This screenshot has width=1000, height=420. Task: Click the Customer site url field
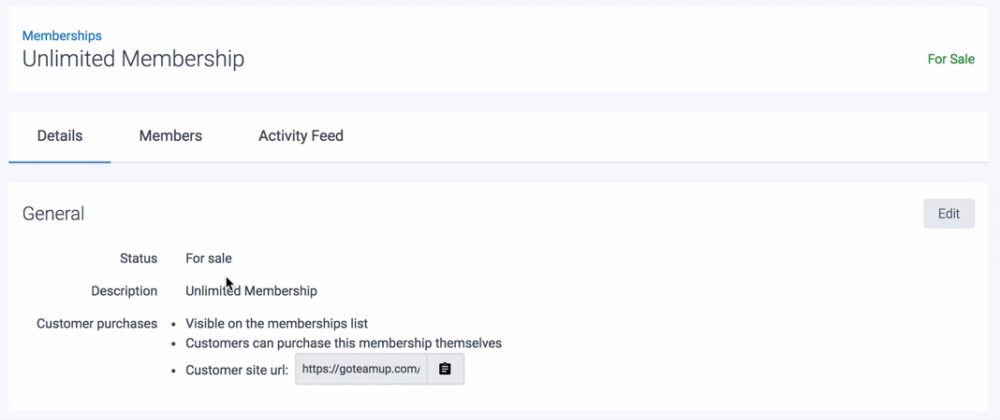click(361, 369)
